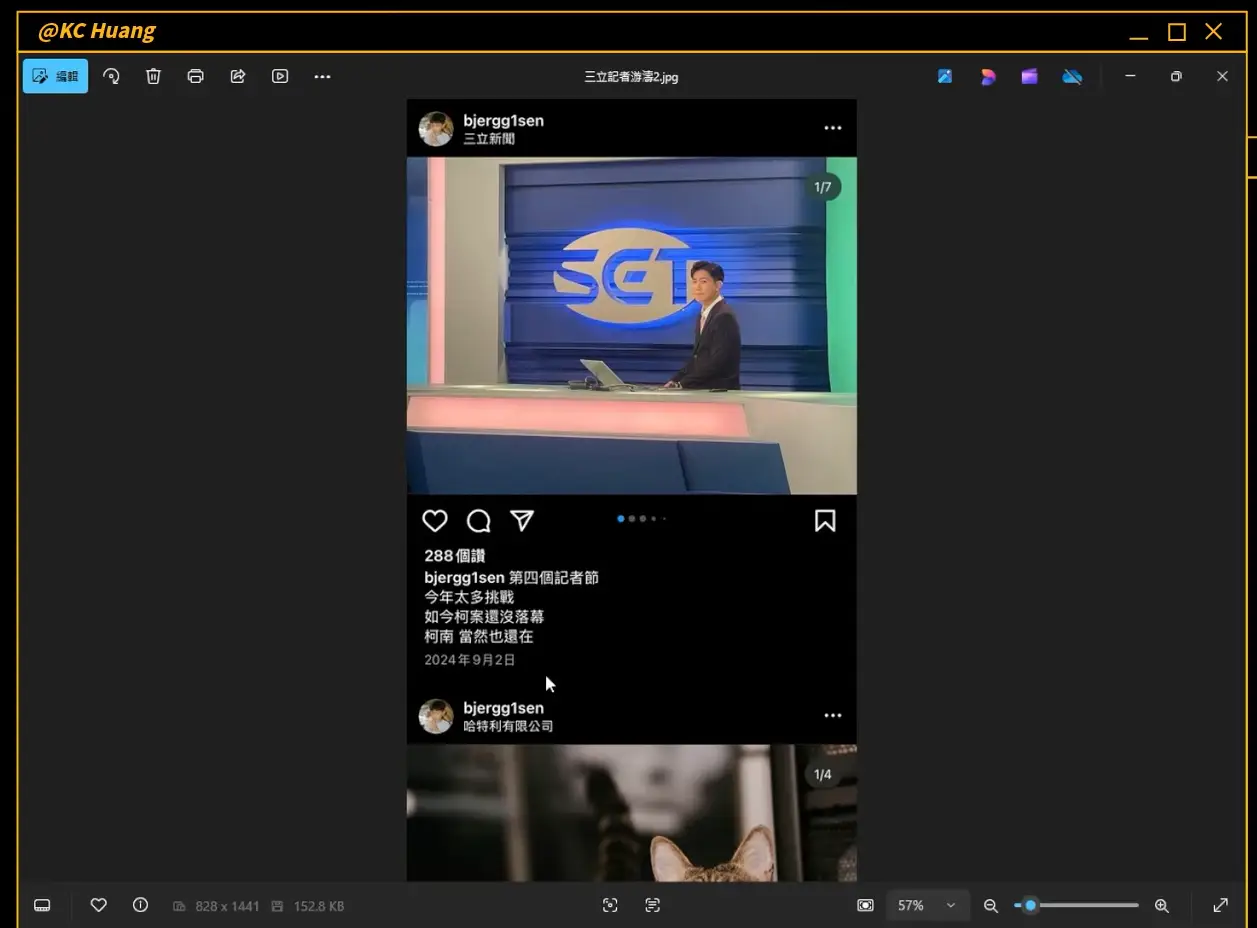Click the 編輯 edit image button

[55, 76]
